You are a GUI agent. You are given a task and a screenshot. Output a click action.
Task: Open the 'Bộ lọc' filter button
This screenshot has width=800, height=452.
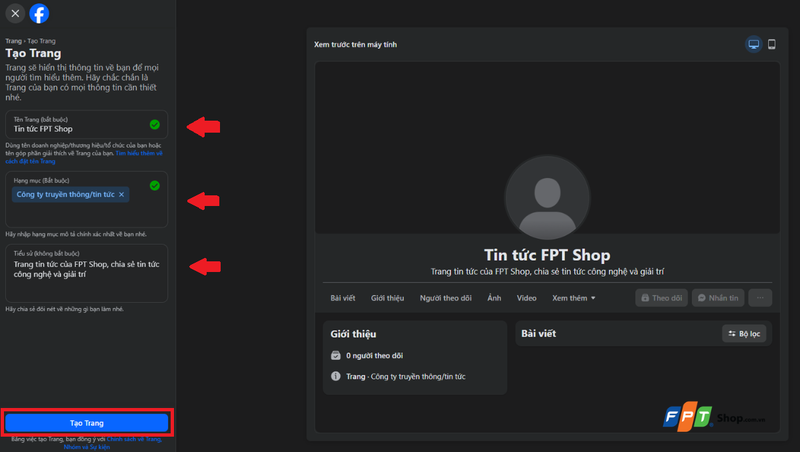(x=744, y=334)
